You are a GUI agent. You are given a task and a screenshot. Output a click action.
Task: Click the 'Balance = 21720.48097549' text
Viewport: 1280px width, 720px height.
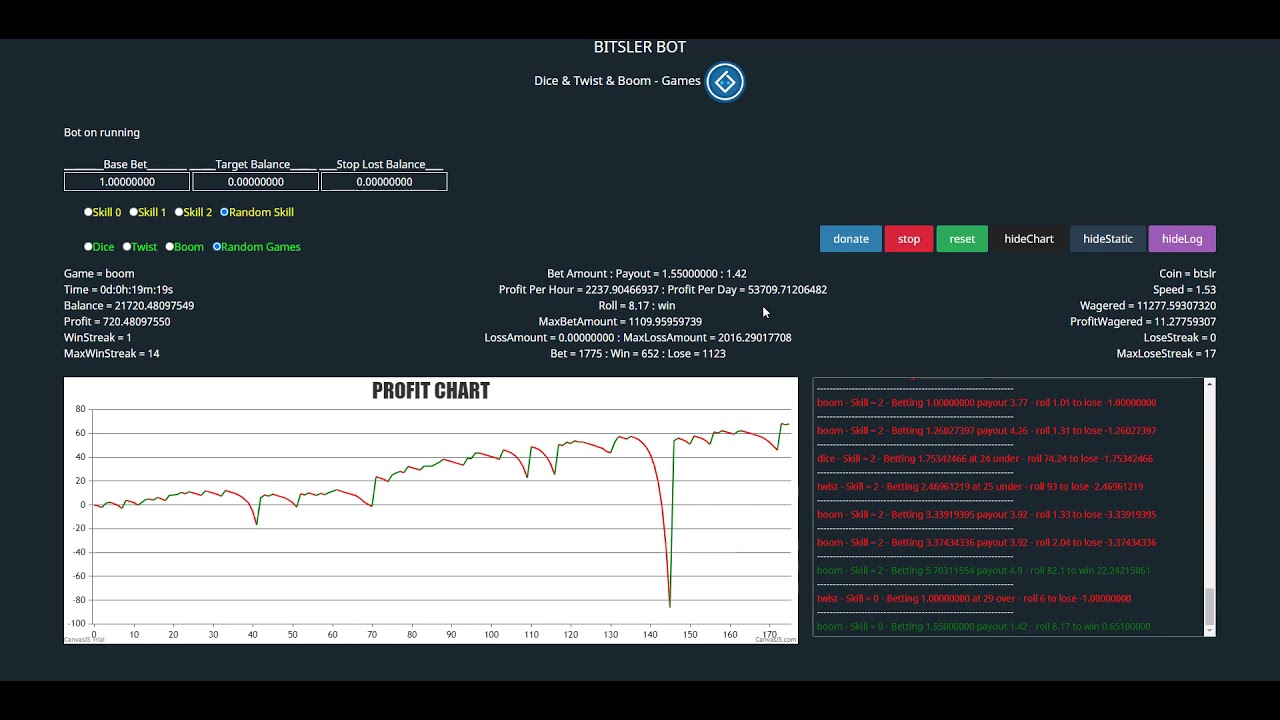(x=129, y=305)
